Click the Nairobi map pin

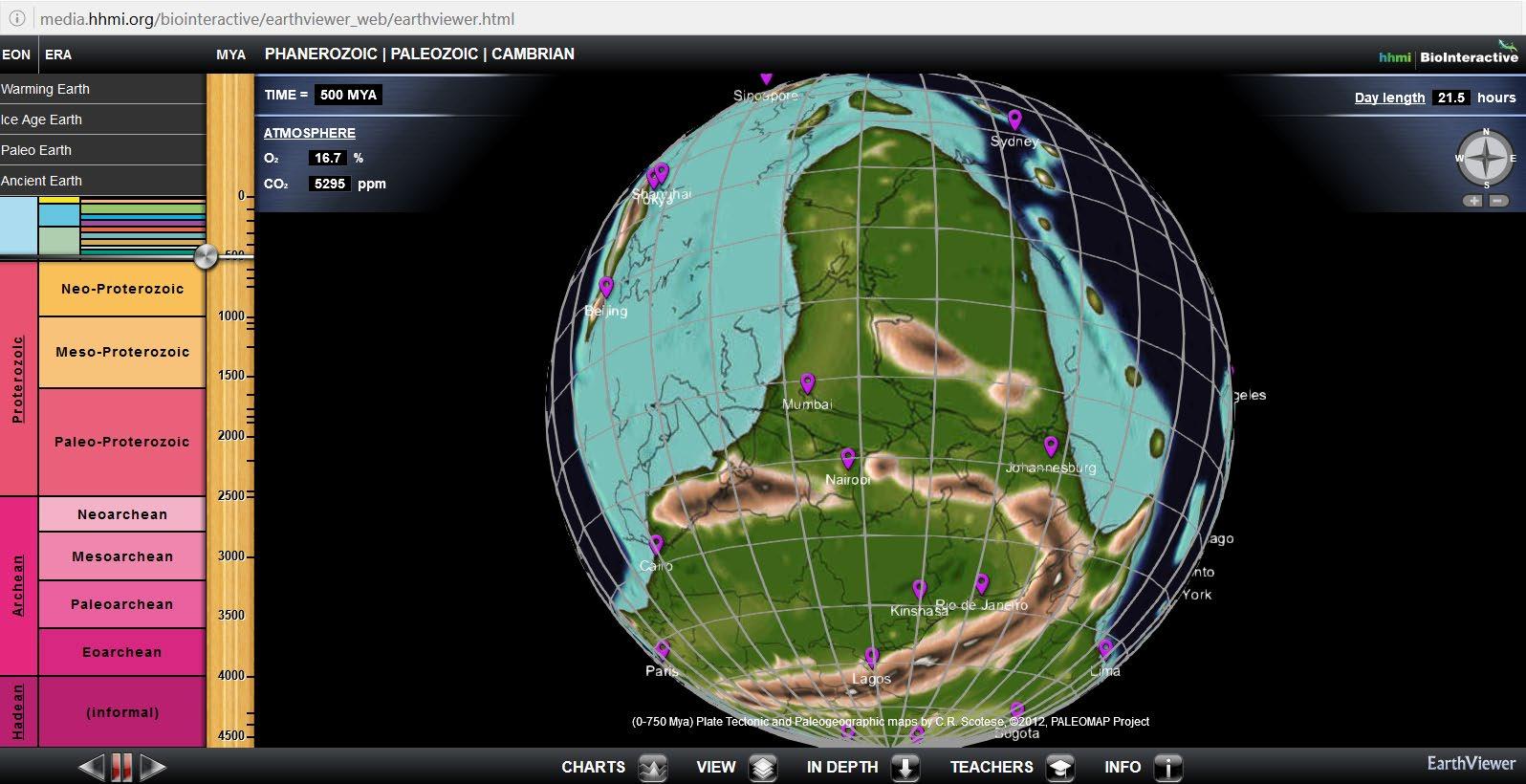(x=847, y=459)
